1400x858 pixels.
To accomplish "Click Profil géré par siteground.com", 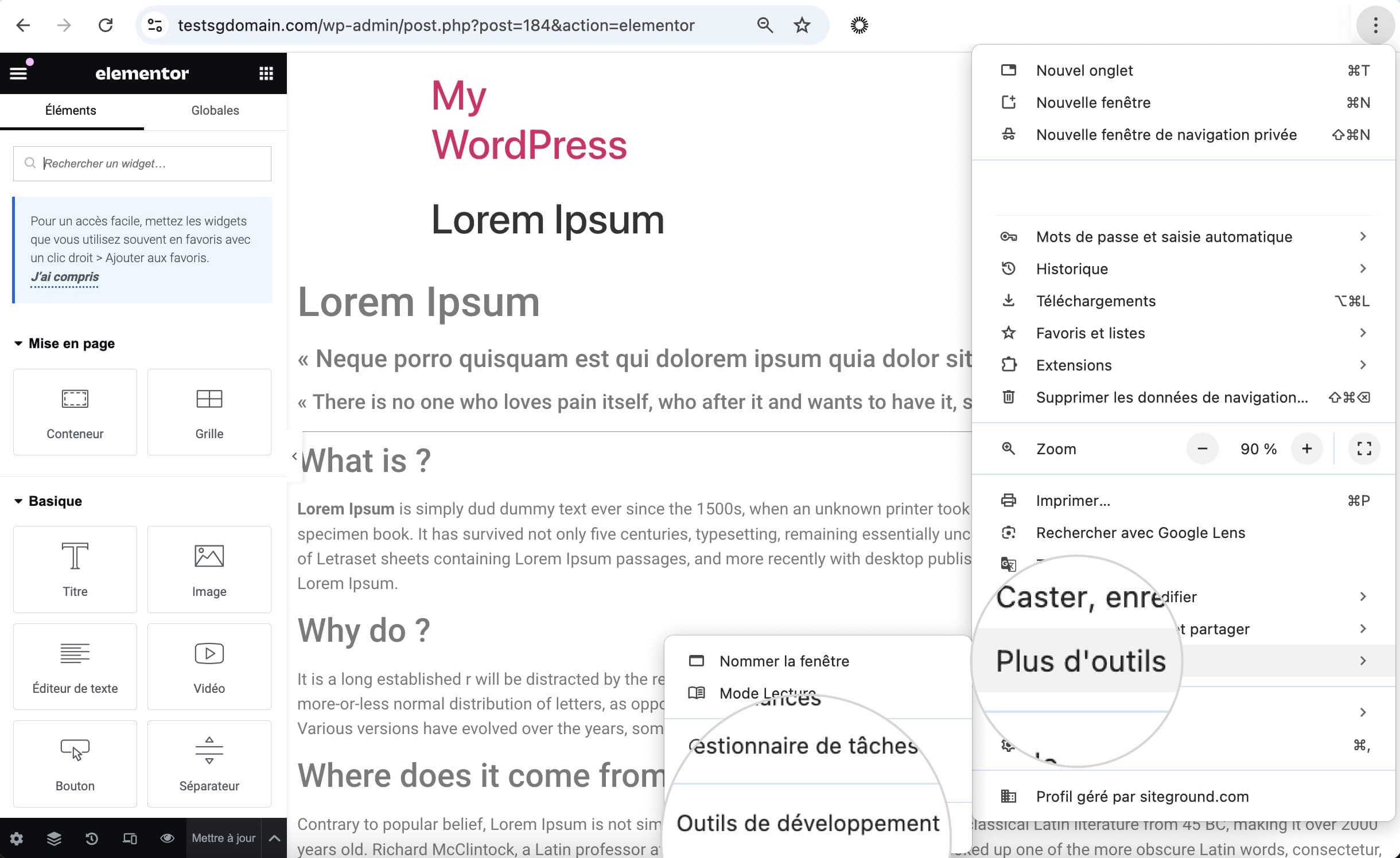I will [x=1184, y=797].
